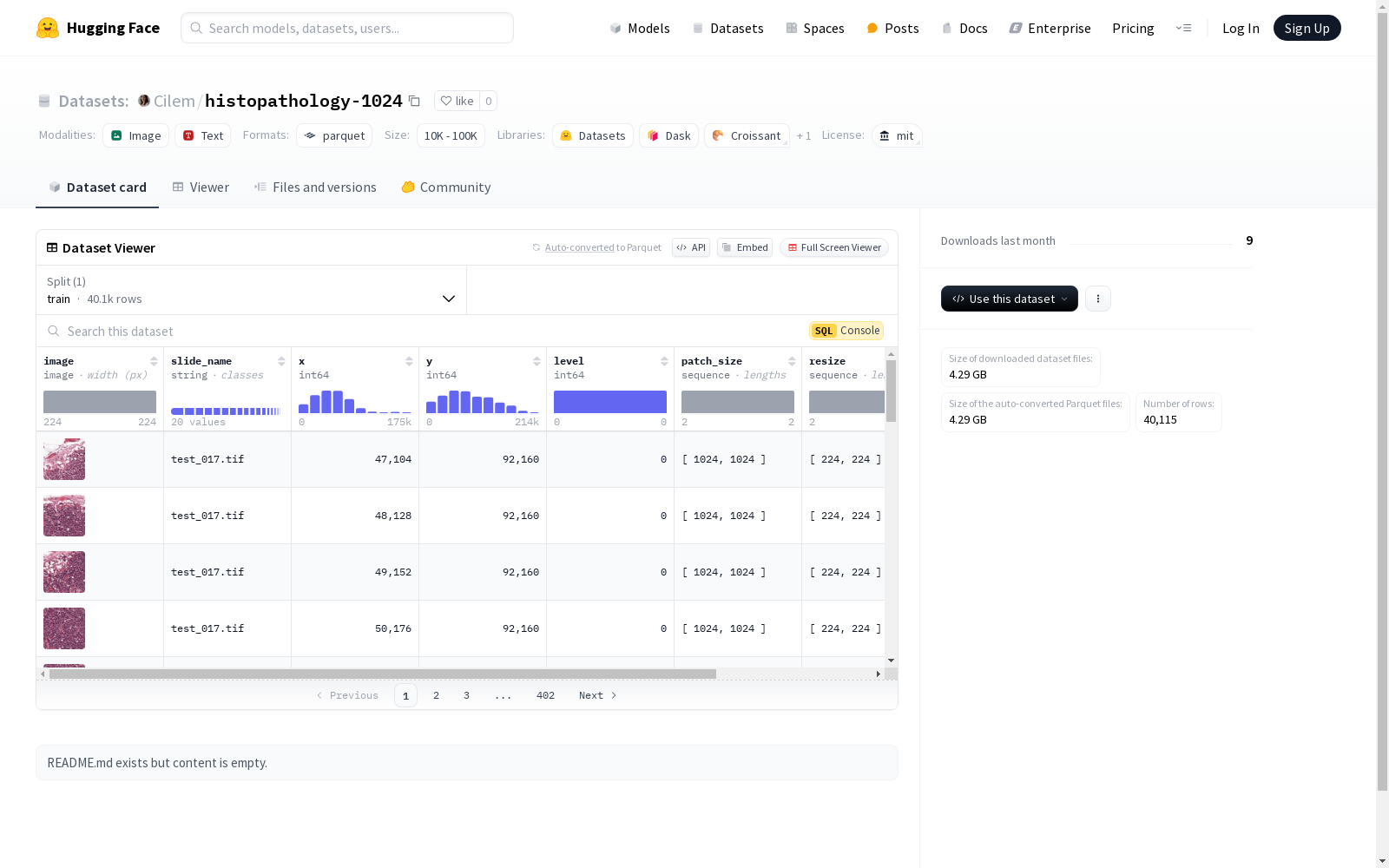Open the Full Screen Viewer

click(x=833, y=247)
